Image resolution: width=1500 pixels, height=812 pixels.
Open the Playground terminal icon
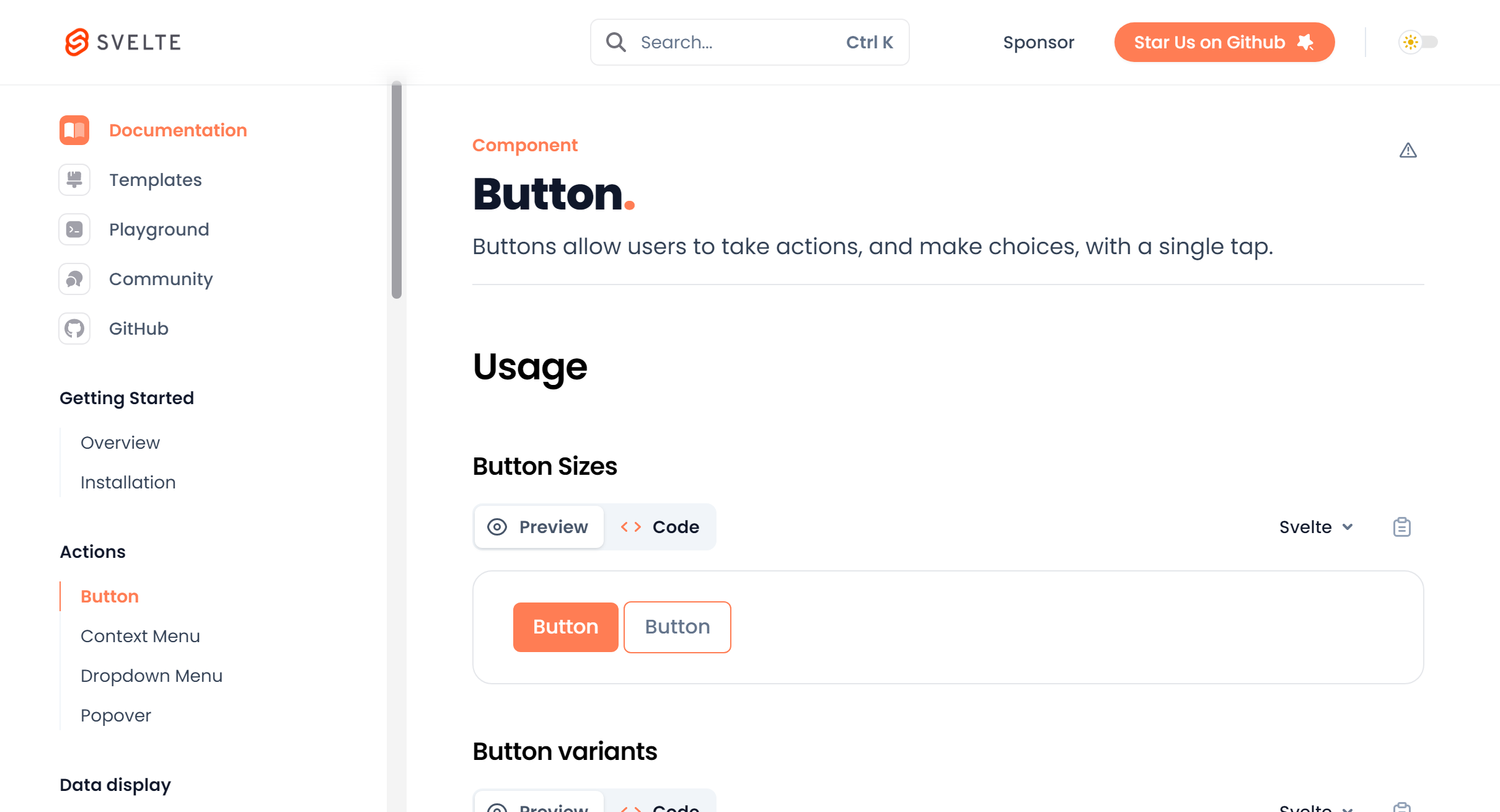pos(74,229)
